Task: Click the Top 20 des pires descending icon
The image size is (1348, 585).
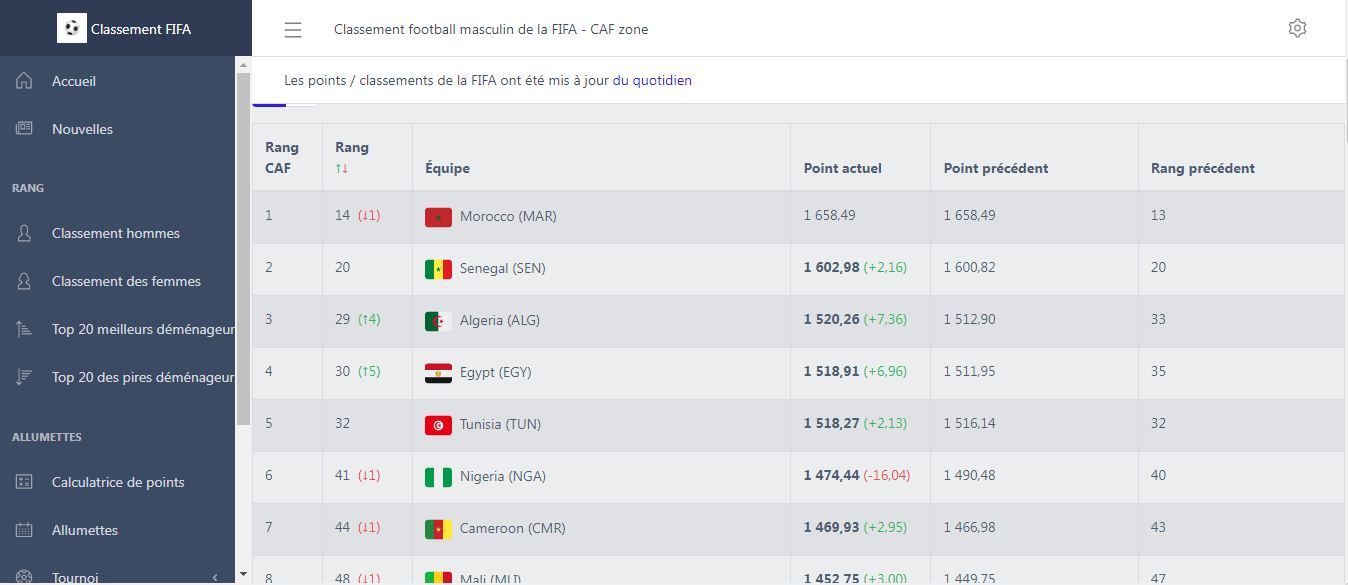Action: click(x=25, y=377)
